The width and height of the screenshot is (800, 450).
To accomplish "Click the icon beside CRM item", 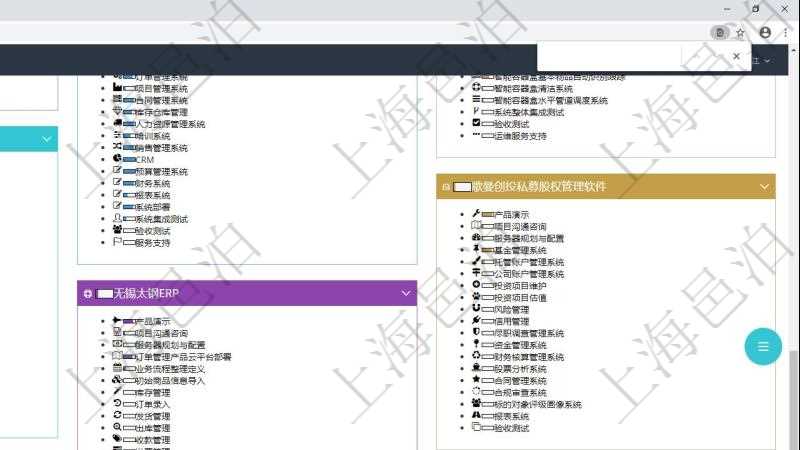I will click(117, 159).
